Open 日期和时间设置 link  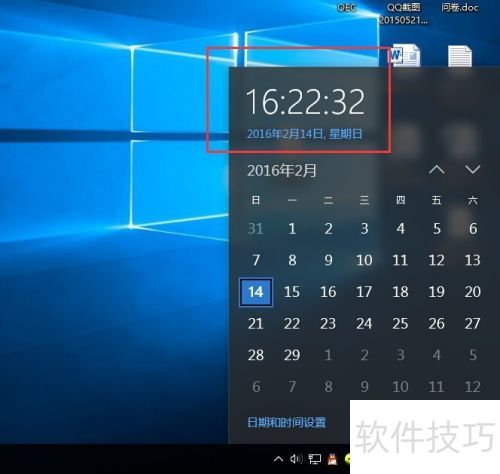287,422
